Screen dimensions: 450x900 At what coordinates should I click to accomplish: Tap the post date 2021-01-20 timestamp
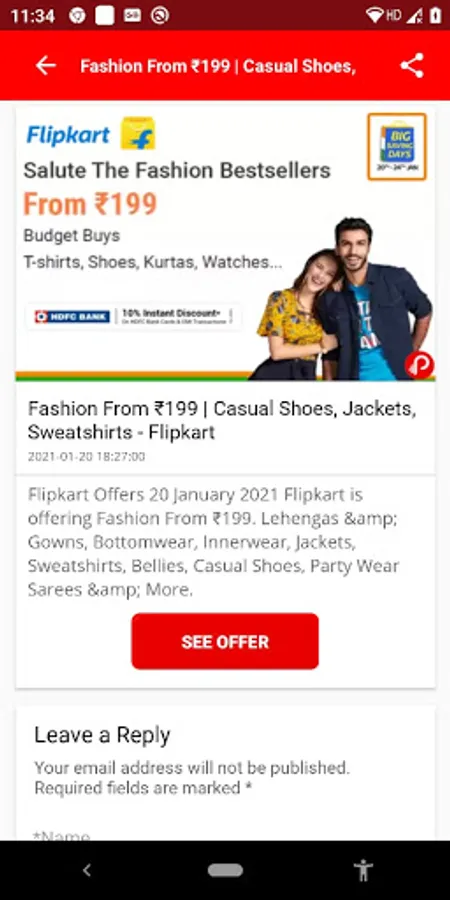point(86,457)
